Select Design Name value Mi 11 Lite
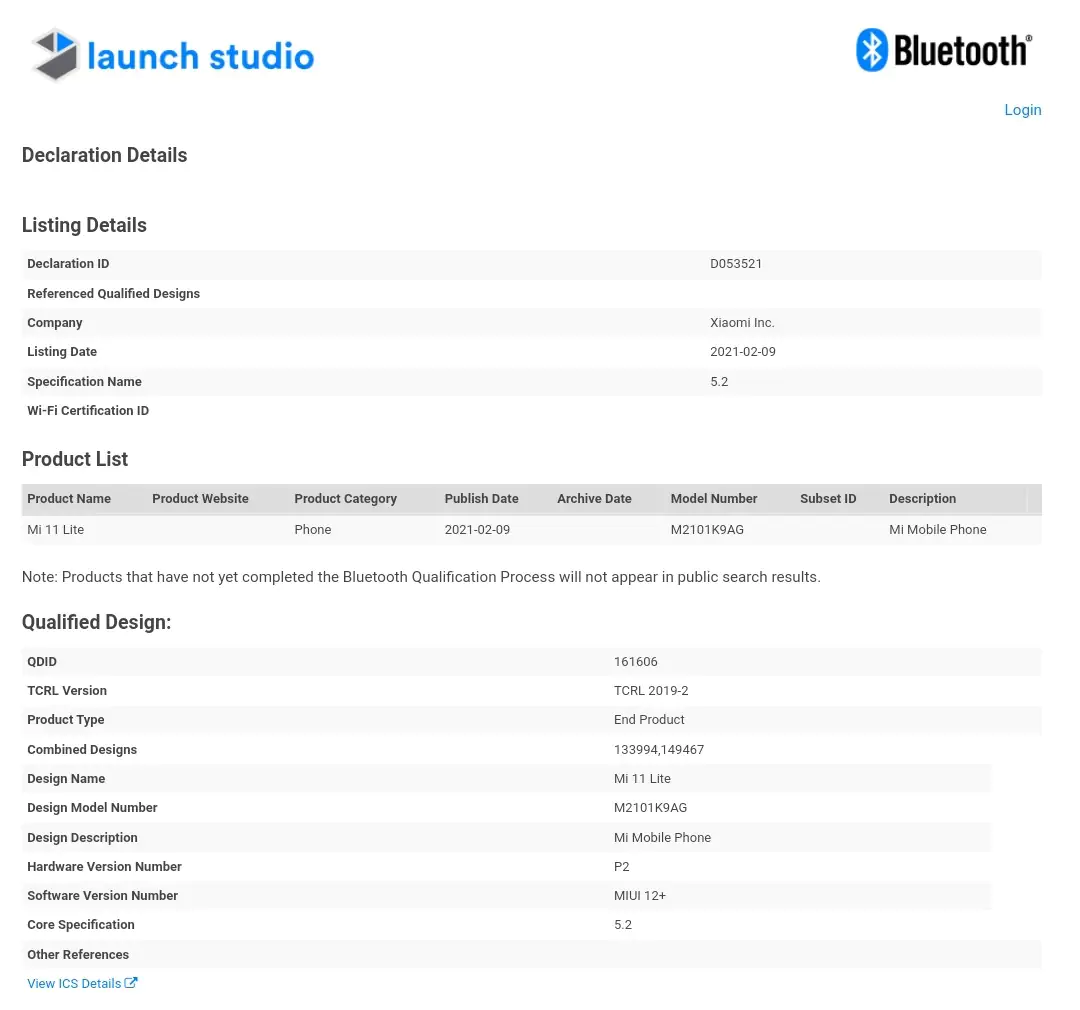The image size is (1080, 1010). pos(642,779)
